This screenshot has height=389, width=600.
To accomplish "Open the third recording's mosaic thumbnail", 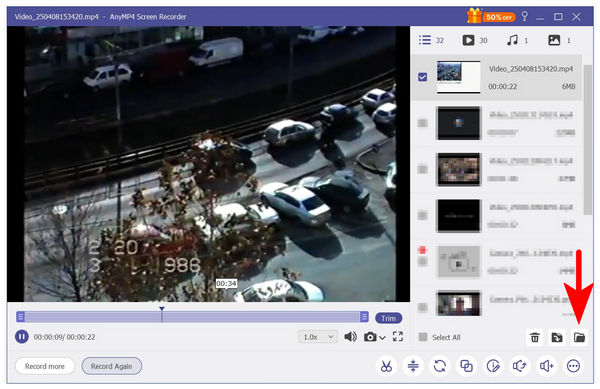I will tap(458, 169).
